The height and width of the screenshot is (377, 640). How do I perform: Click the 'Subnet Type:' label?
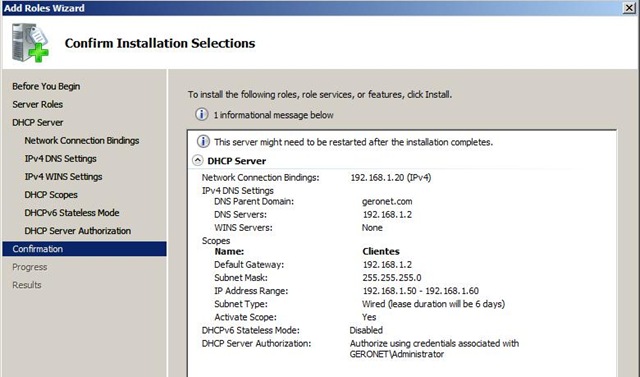coord(241,304)
